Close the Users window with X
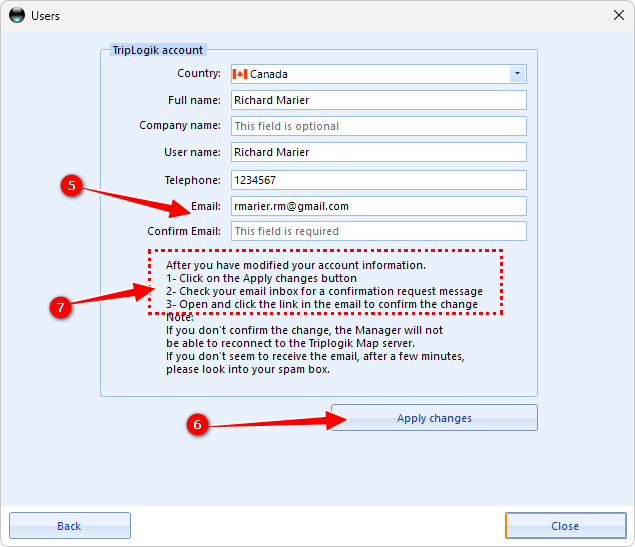635x547 pixels. click(618, 15)
